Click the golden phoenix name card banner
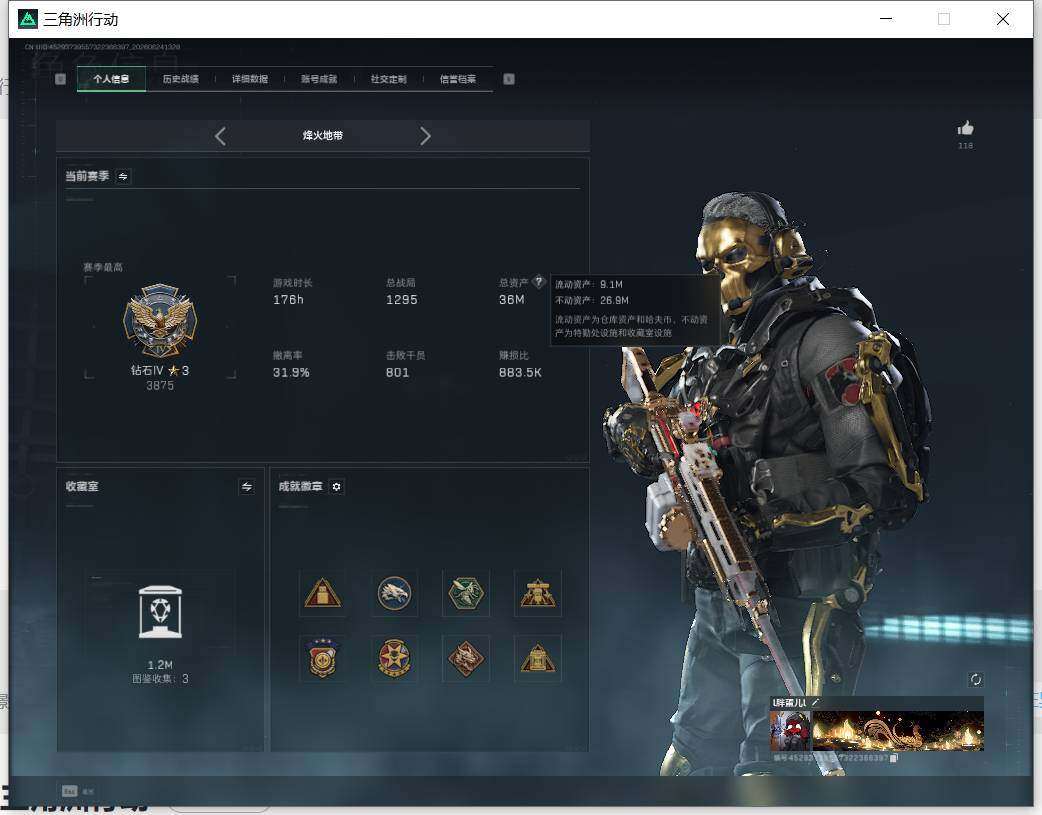1042x815 pixels. (898, 731)
